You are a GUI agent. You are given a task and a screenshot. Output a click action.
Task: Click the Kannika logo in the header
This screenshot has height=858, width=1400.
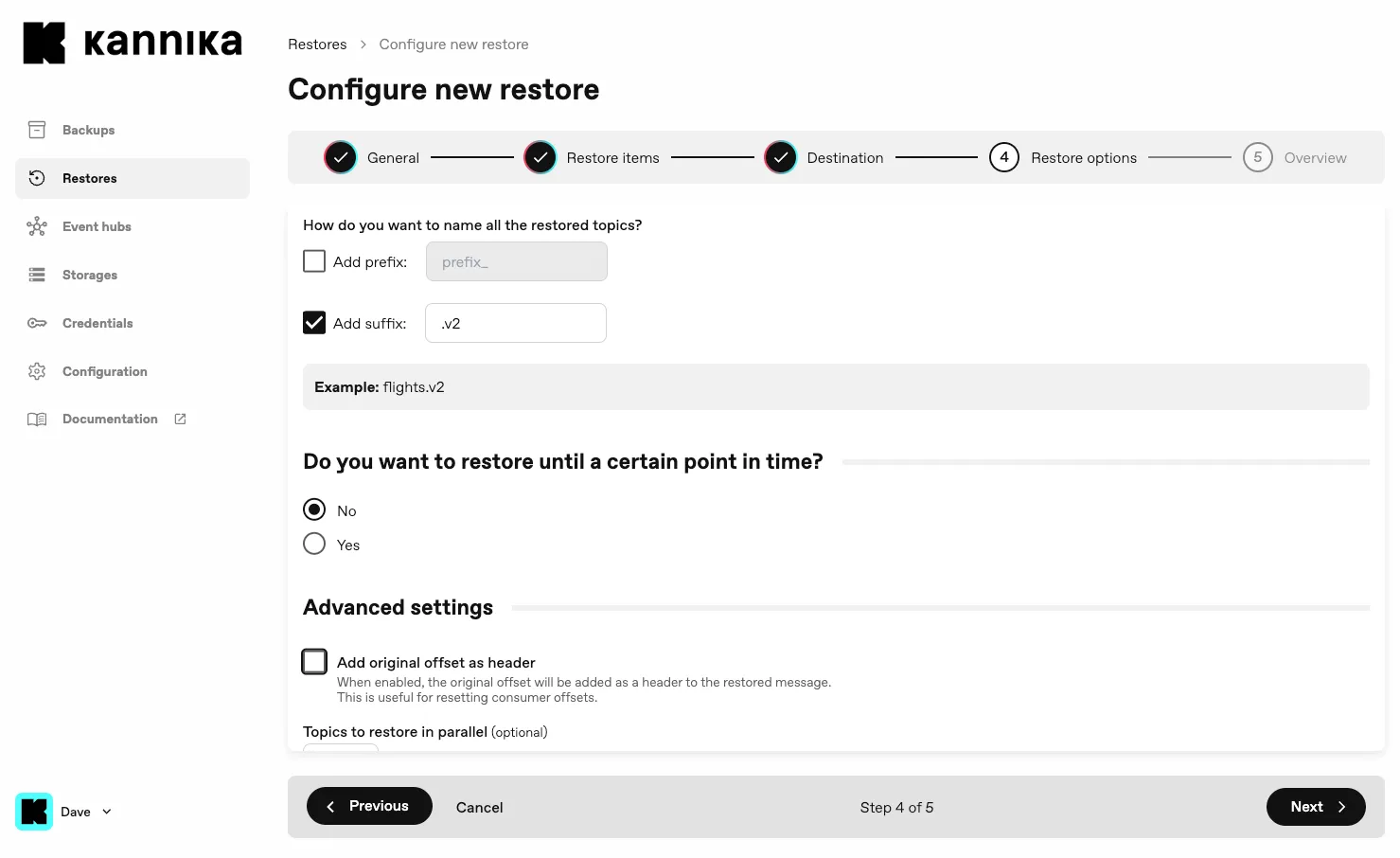tap(132, 42)
